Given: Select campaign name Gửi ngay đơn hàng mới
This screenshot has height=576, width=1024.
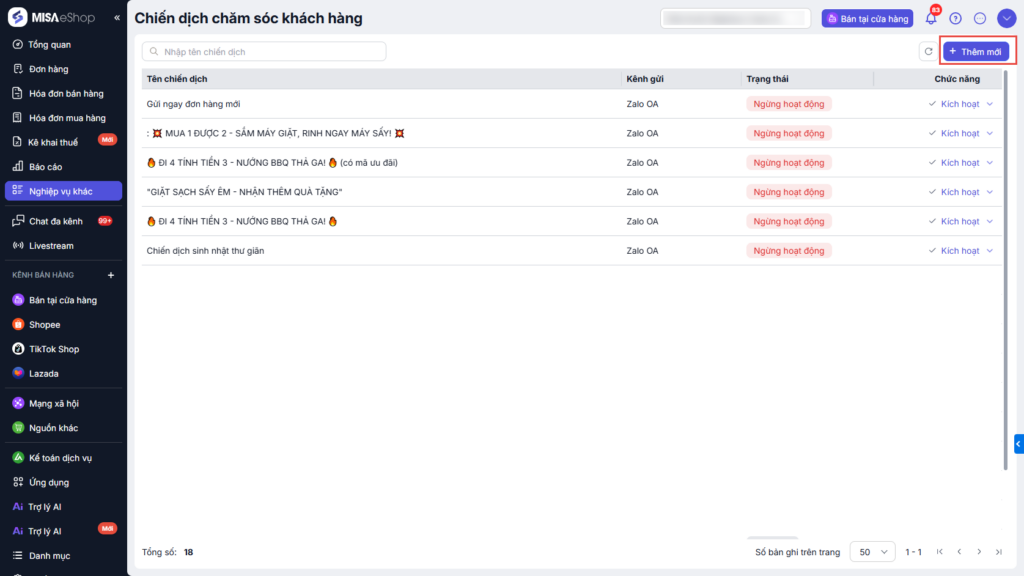Looking at the screenshot, I should tap(193, 104).
